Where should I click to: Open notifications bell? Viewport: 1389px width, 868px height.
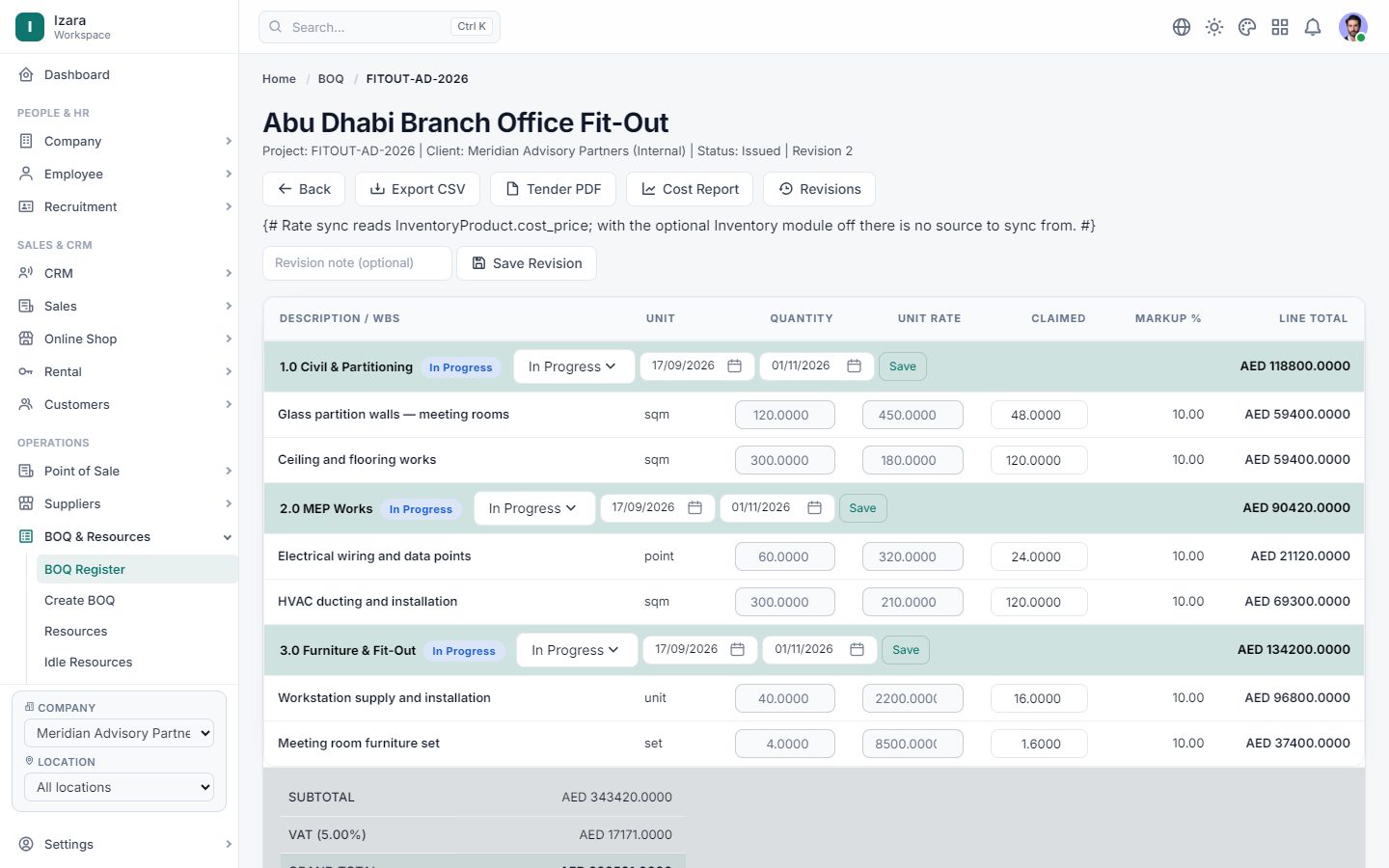(1313, 27)
